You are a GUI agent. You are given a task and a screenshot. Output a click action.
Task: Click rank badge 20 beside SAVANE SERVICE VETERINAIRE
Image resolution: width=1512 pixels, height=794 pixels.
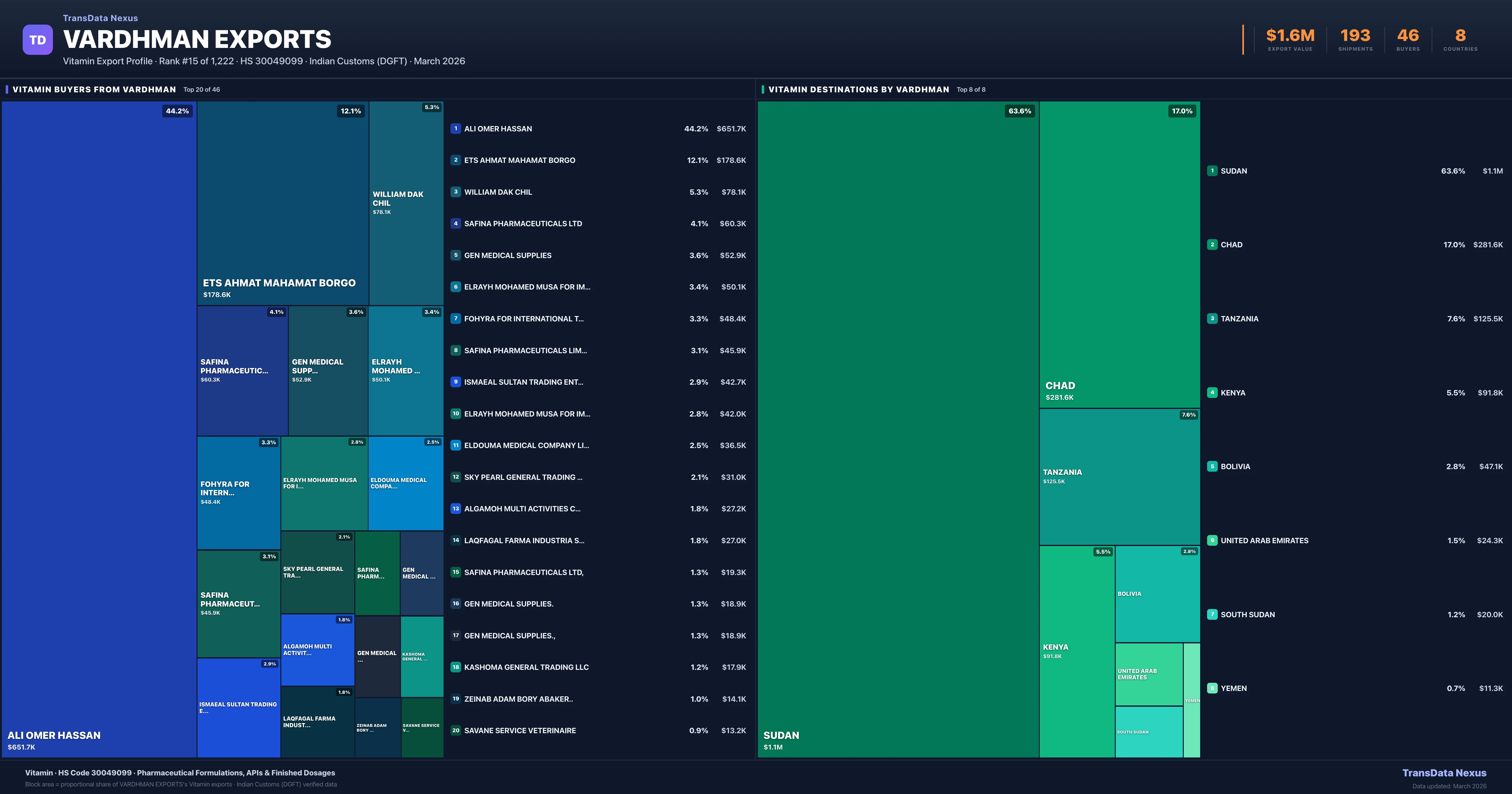tap(455, 731)
